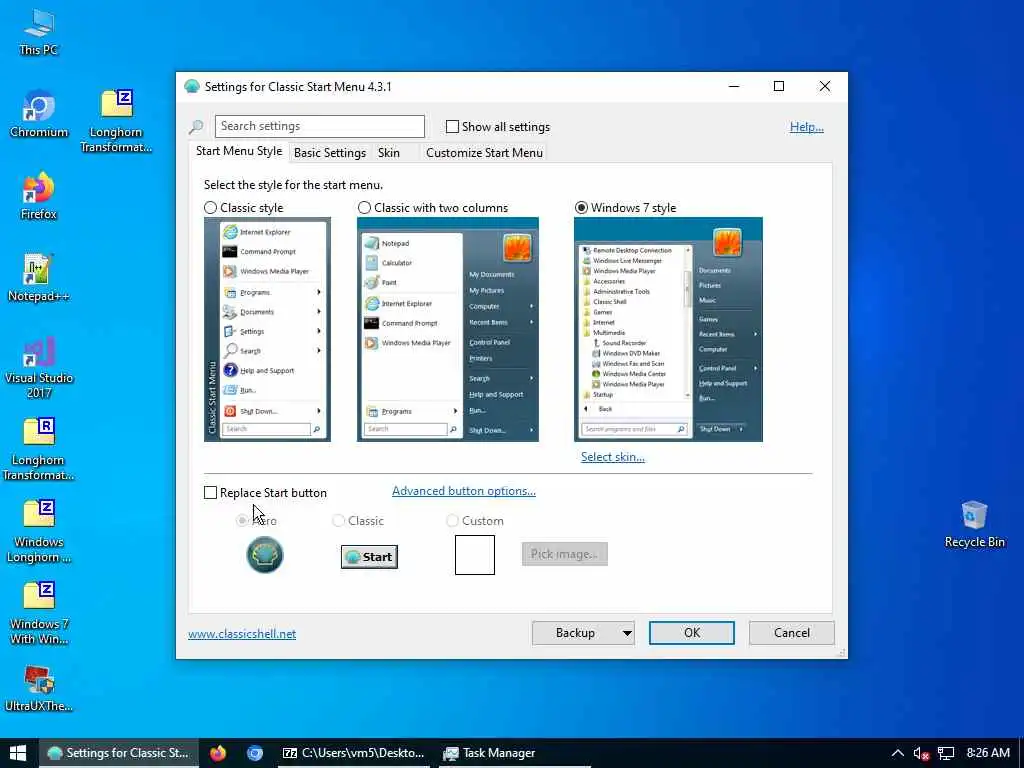
Task: Select Classic style radio button
Action: 210,208
